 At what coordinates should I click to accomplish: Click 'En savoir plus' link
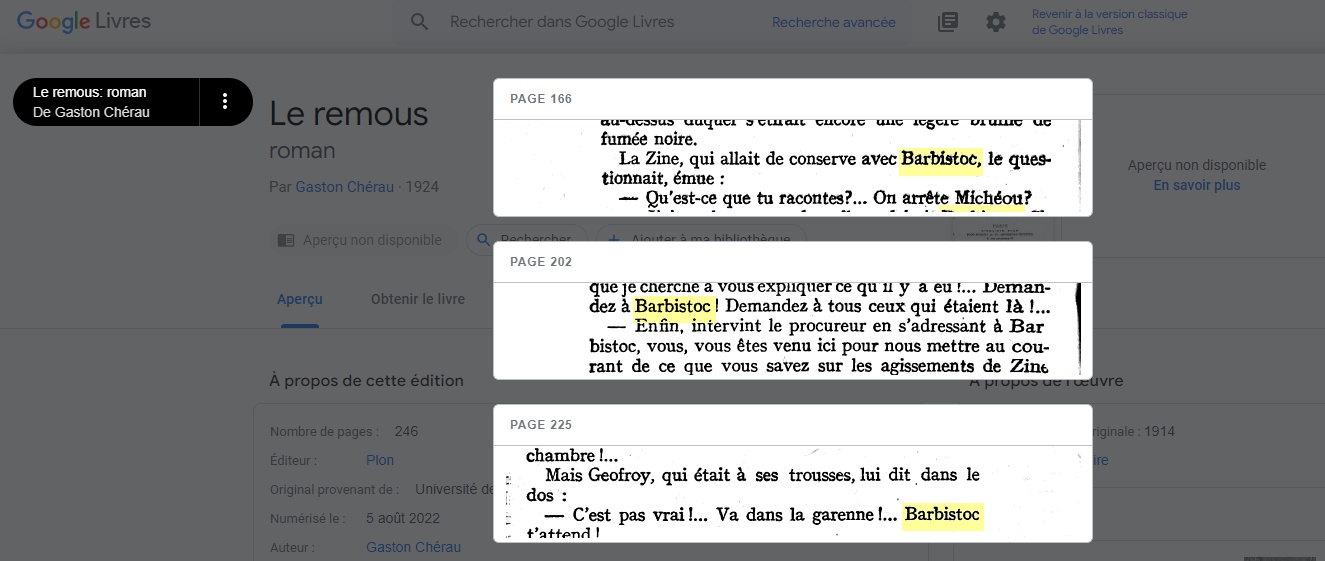click(1196, 186)
